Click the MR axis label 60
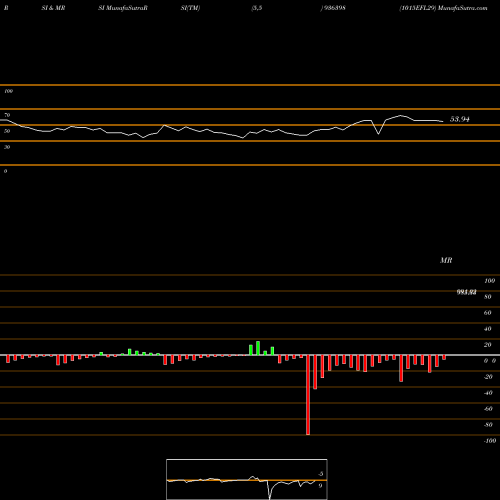500x500 pixels. [487, 313]
